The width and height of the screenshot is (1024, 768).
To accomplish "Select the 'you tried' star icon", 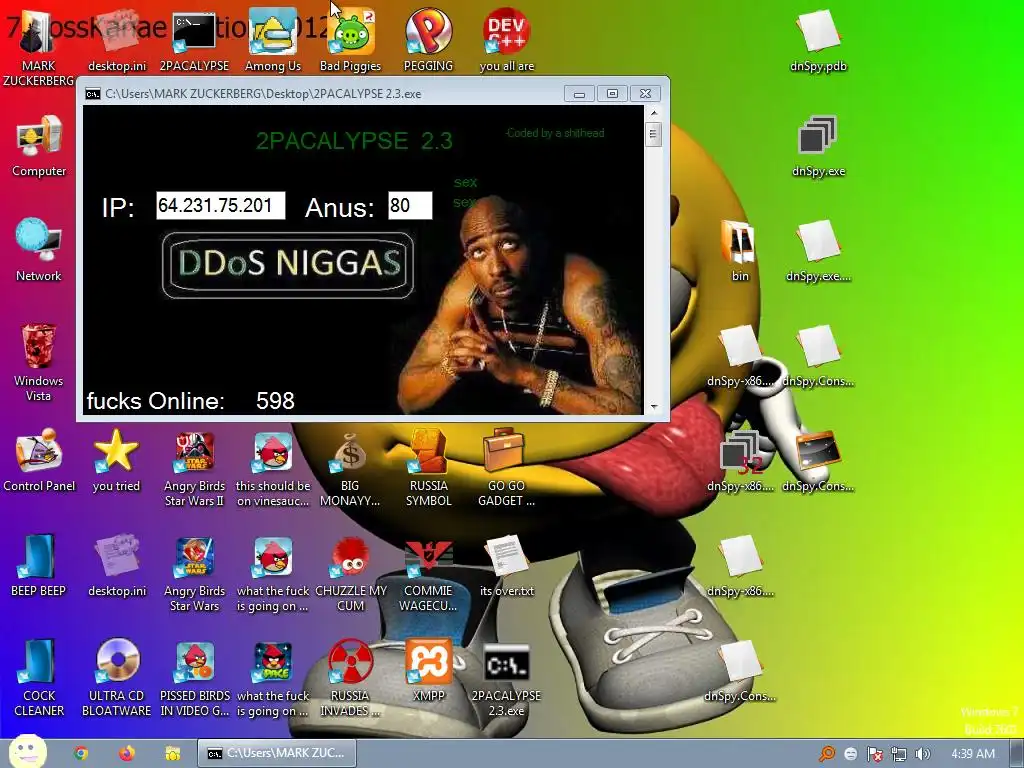I will pyautogui.click(x=116, y=451).
